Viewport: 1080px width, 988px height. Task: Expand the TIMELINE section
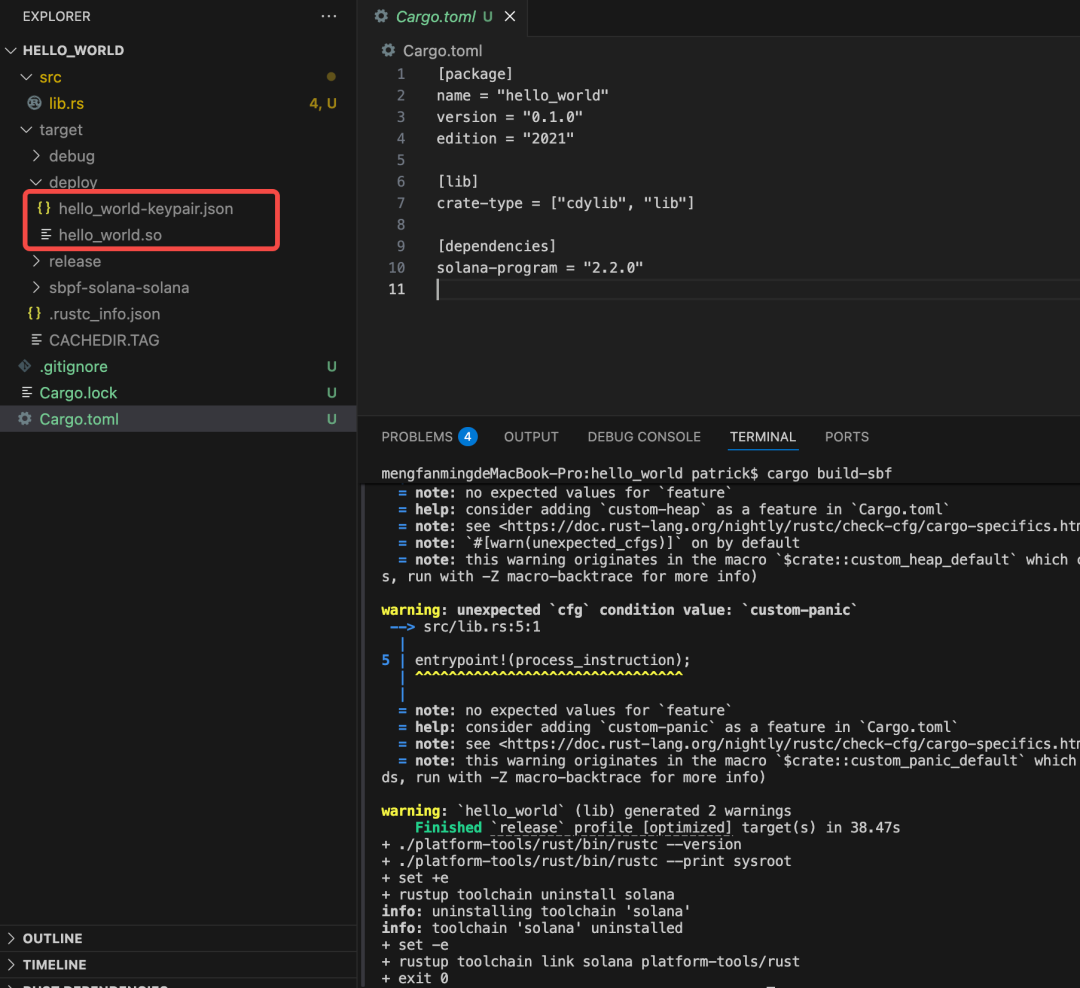tap(54, 964)
